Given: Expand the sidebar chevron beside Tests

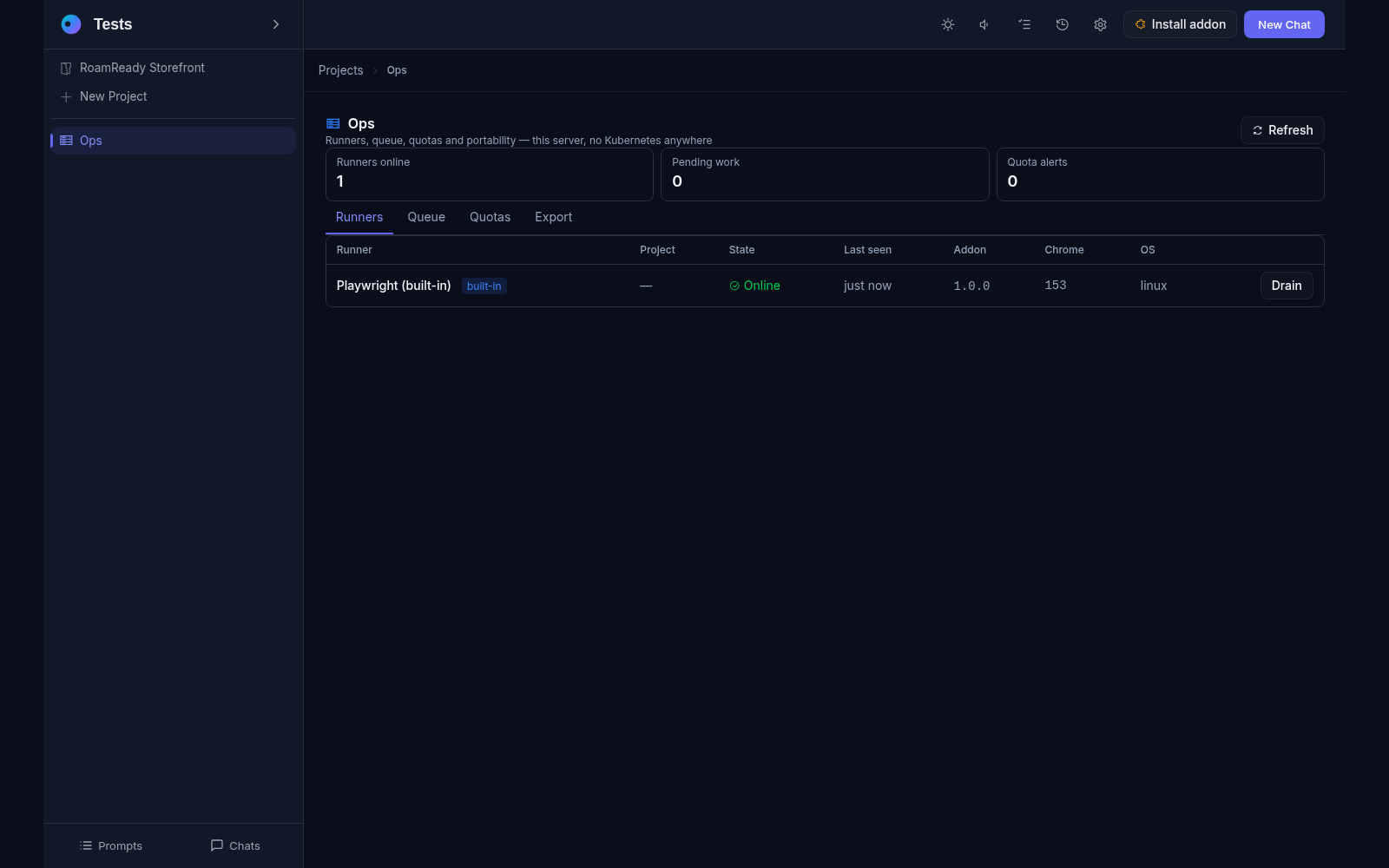Looking at the screenshot, I should click(x=276, y=24).
